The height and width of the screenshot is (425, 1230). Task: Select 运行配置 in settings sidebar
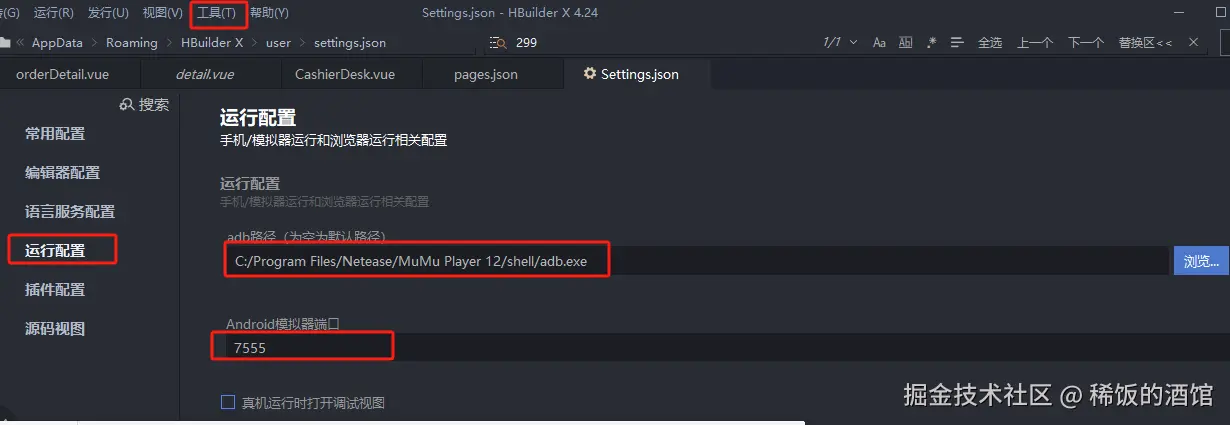coord(55,251)
